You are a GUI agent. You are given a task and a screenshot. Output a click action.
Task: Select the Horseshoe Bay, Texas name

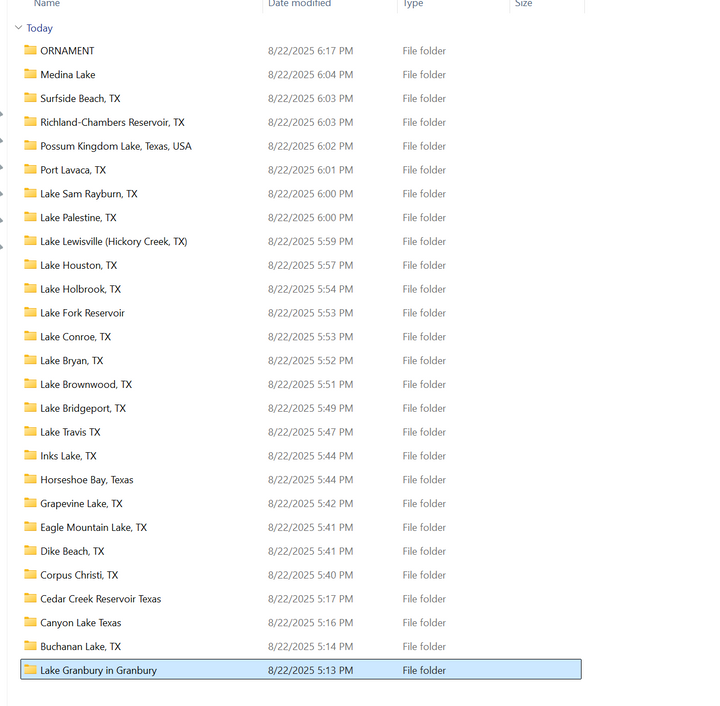(x=87, y=481)
